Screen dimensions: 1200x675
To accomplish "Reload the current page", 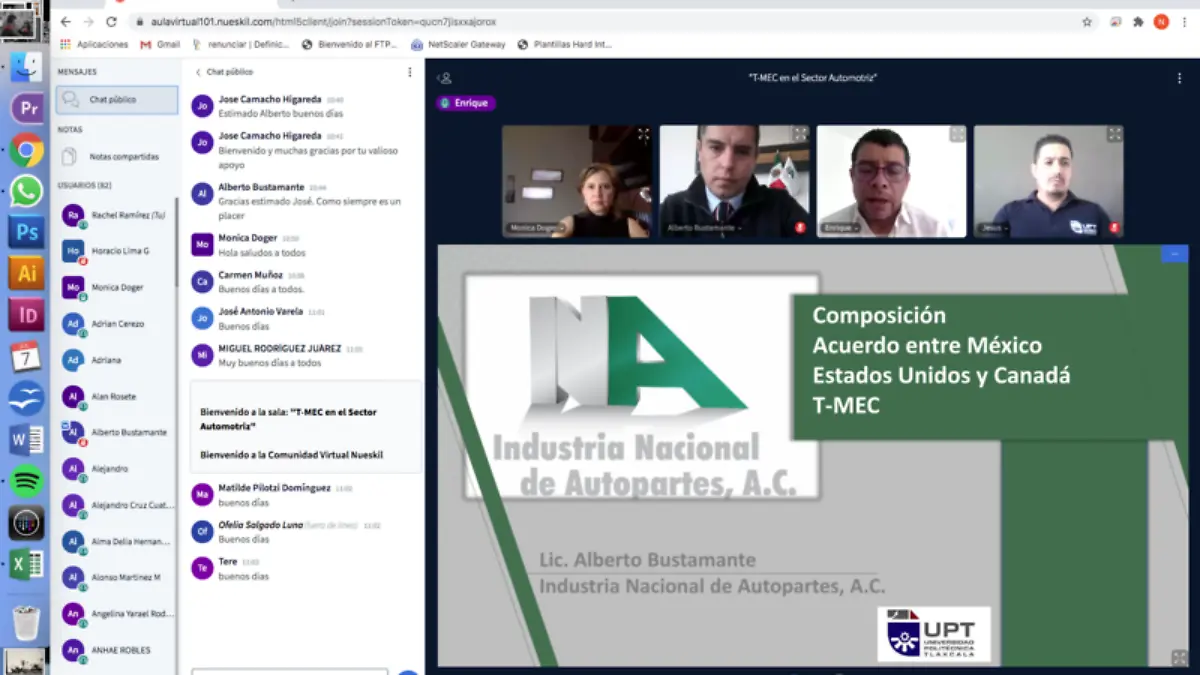I will tap(111, 21).
